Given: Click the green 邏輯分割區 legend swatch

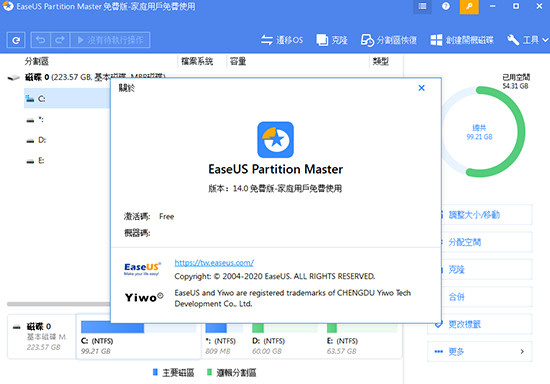Looking at the screenshot, I should point(209,372).
